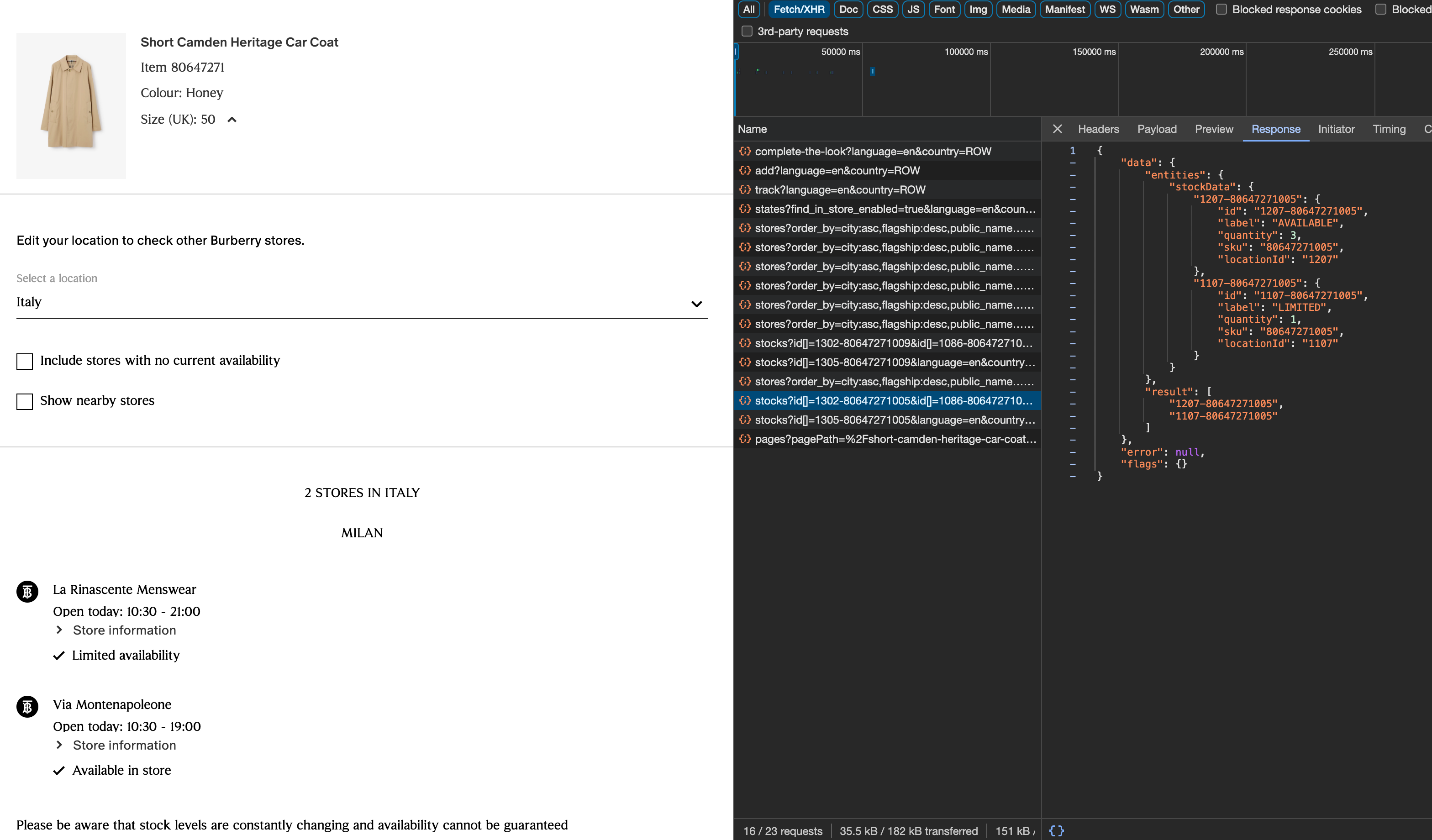Enable Include stores with no current availability
Screen dimensions: 1432x840
[25, 361]
